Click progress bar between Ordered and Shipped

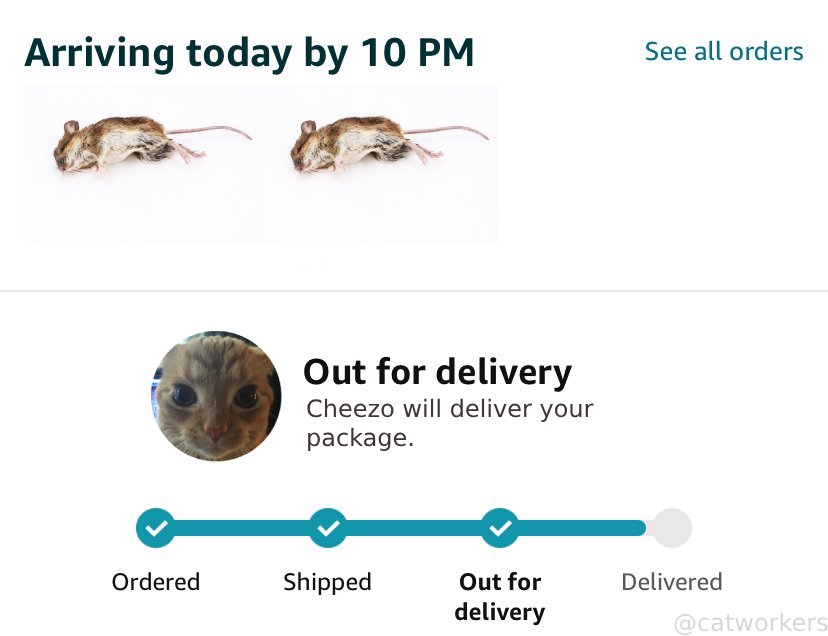(241, 527)
